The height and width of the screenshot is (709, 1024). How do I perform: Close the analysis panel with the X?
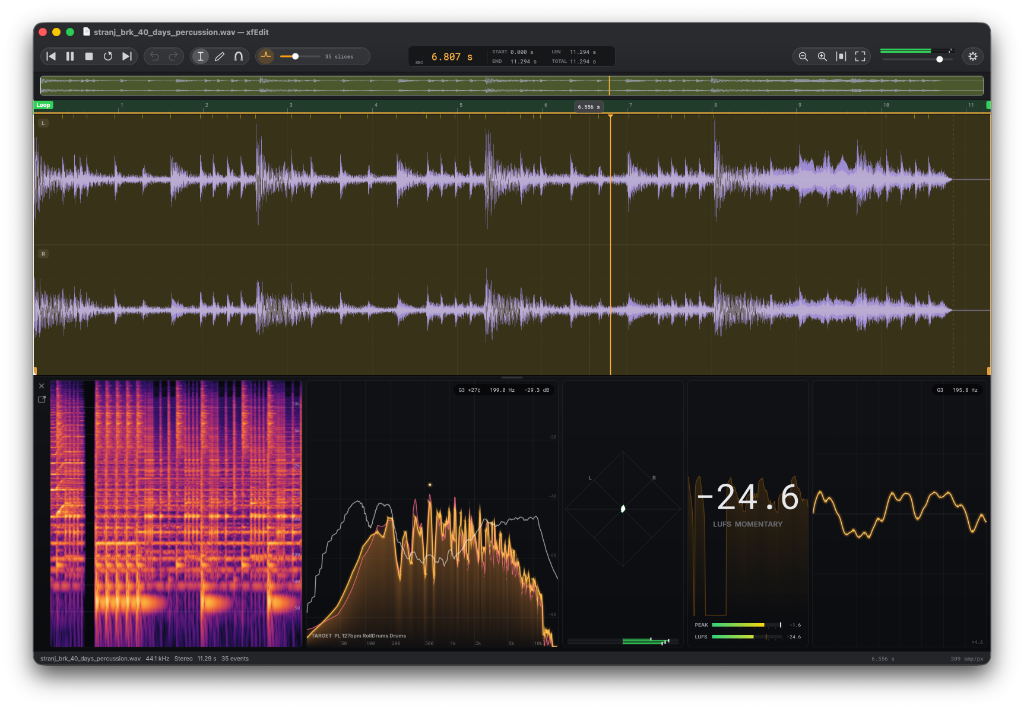pos(42,386)
